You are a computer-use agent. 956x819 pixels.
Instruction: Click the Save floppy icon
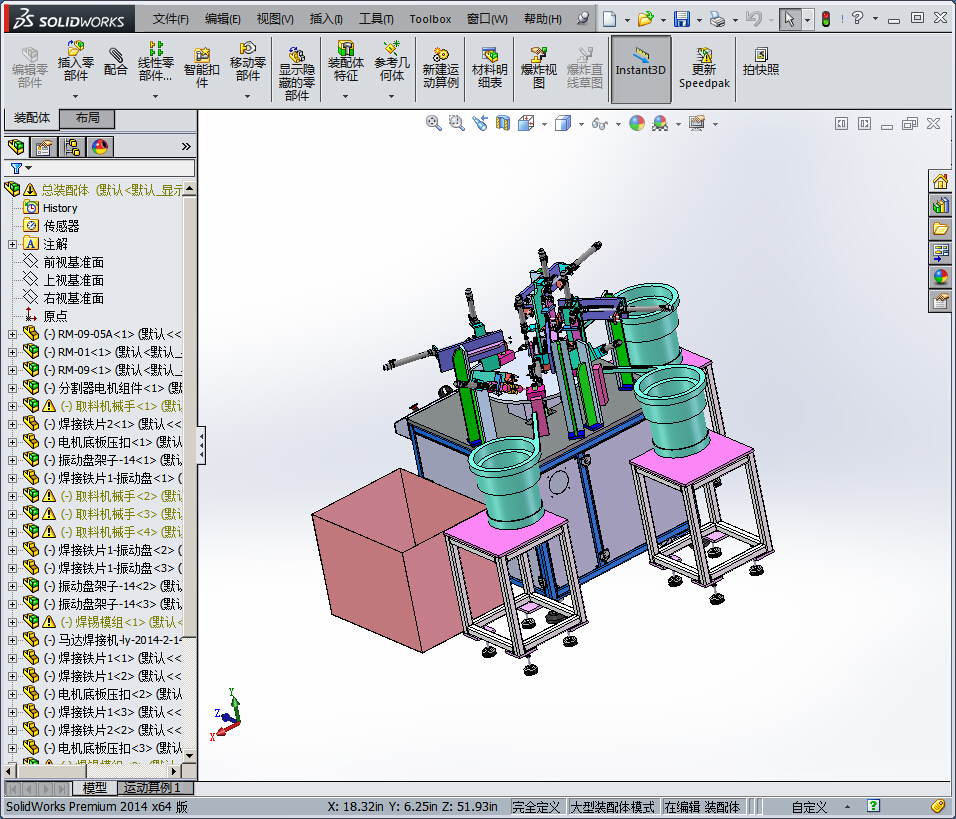[x=682, y=19]
